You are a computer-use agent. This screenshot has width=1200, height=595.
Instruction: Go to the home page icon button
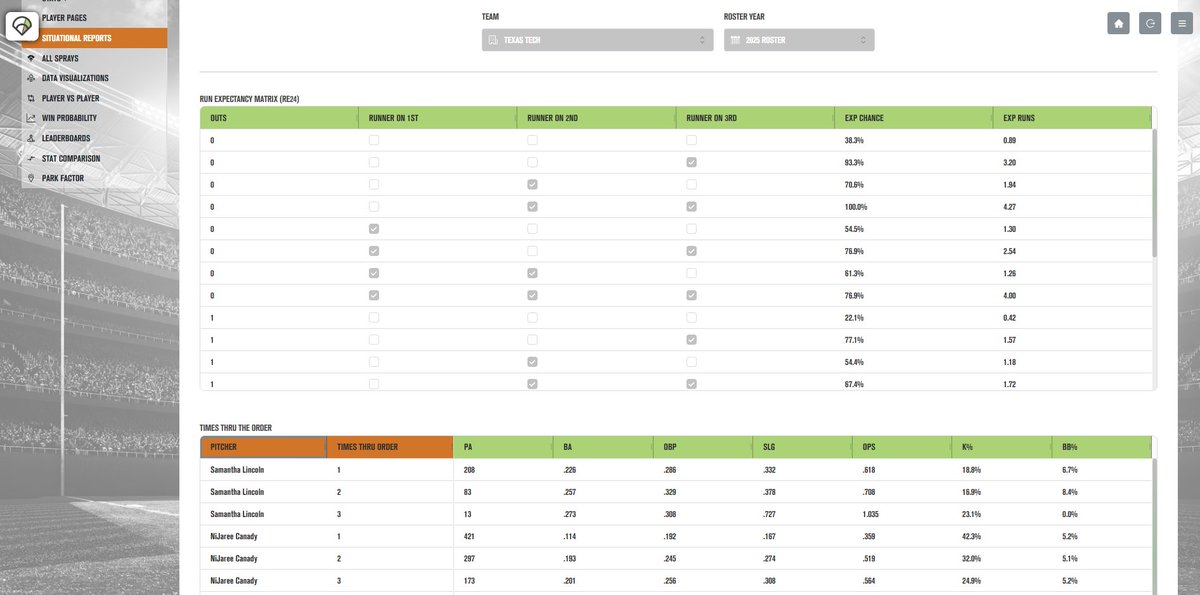click(x=1118, y=23)
